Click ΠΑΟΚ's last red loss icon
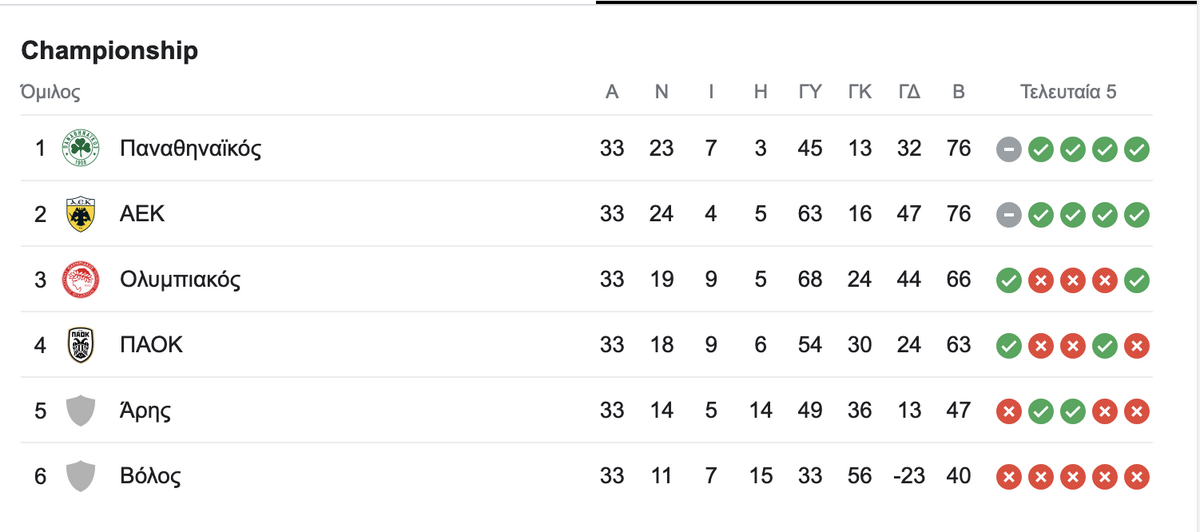 pyautogui.click(x=1137, y=346)
